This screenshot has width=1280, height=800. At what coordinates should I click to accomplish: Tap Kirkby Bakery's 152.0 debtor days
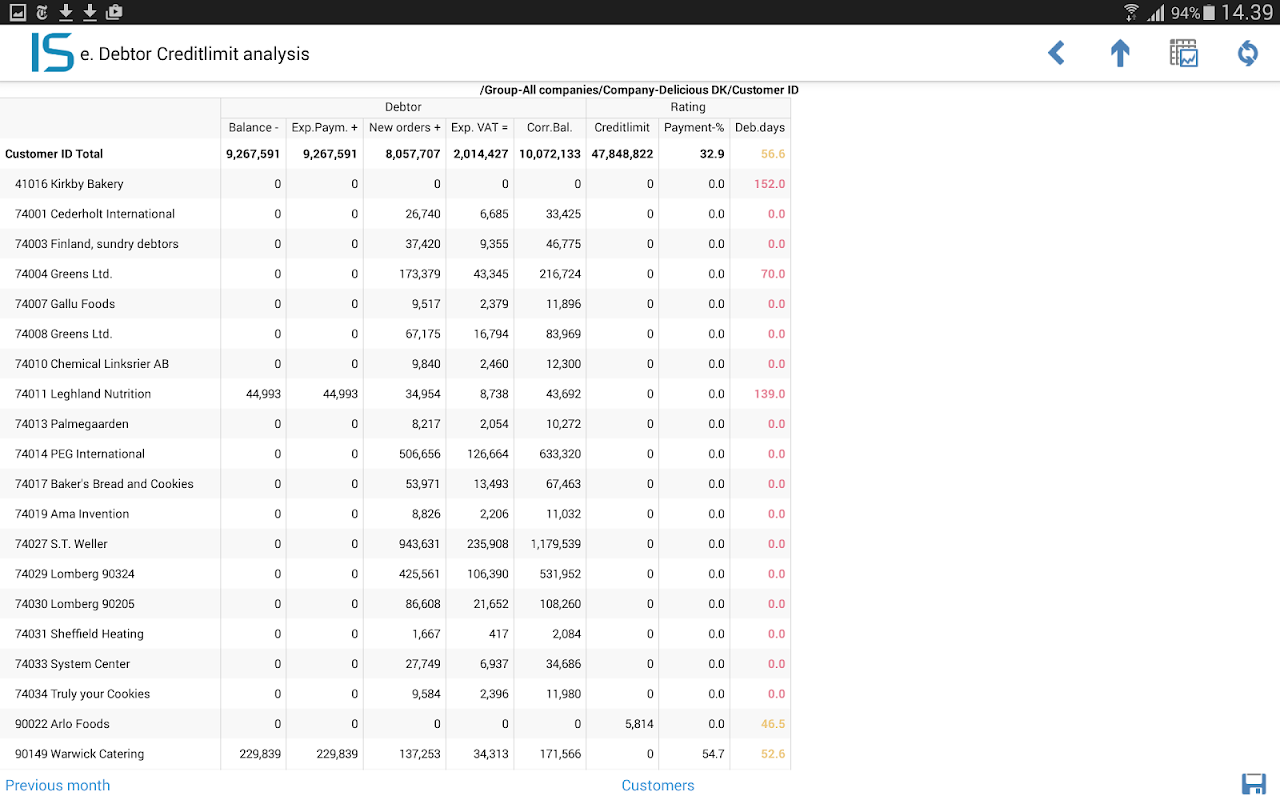(770, 184)
